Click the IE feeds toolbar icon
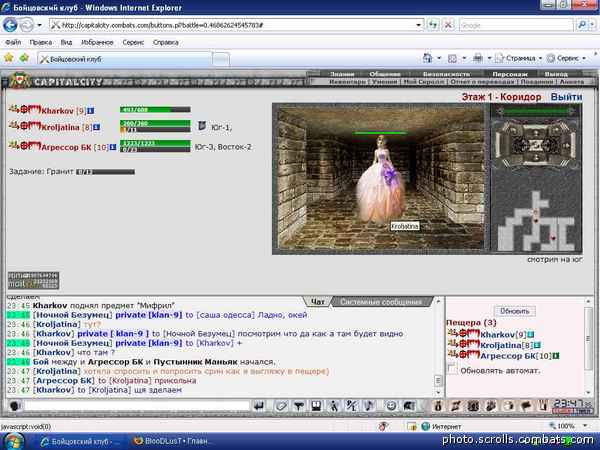Viewport: 600px width, 450px height. point(452,59)
